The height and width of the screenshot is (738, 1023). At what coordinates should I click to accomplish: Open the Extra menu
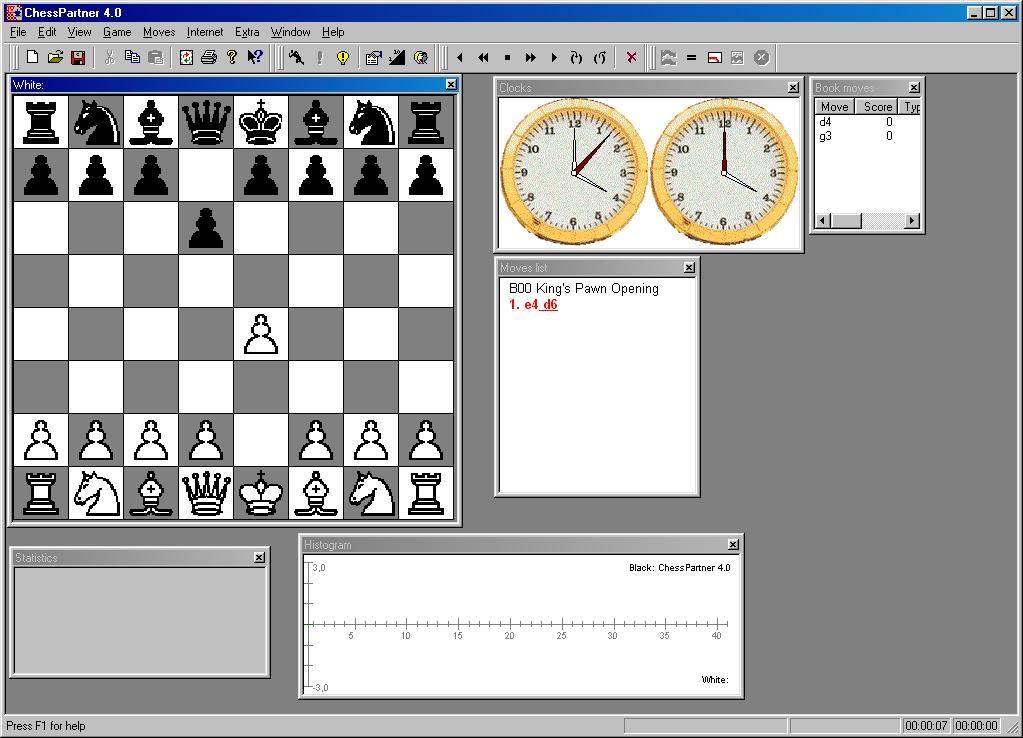pyautogui.click(x=247, y=32)
